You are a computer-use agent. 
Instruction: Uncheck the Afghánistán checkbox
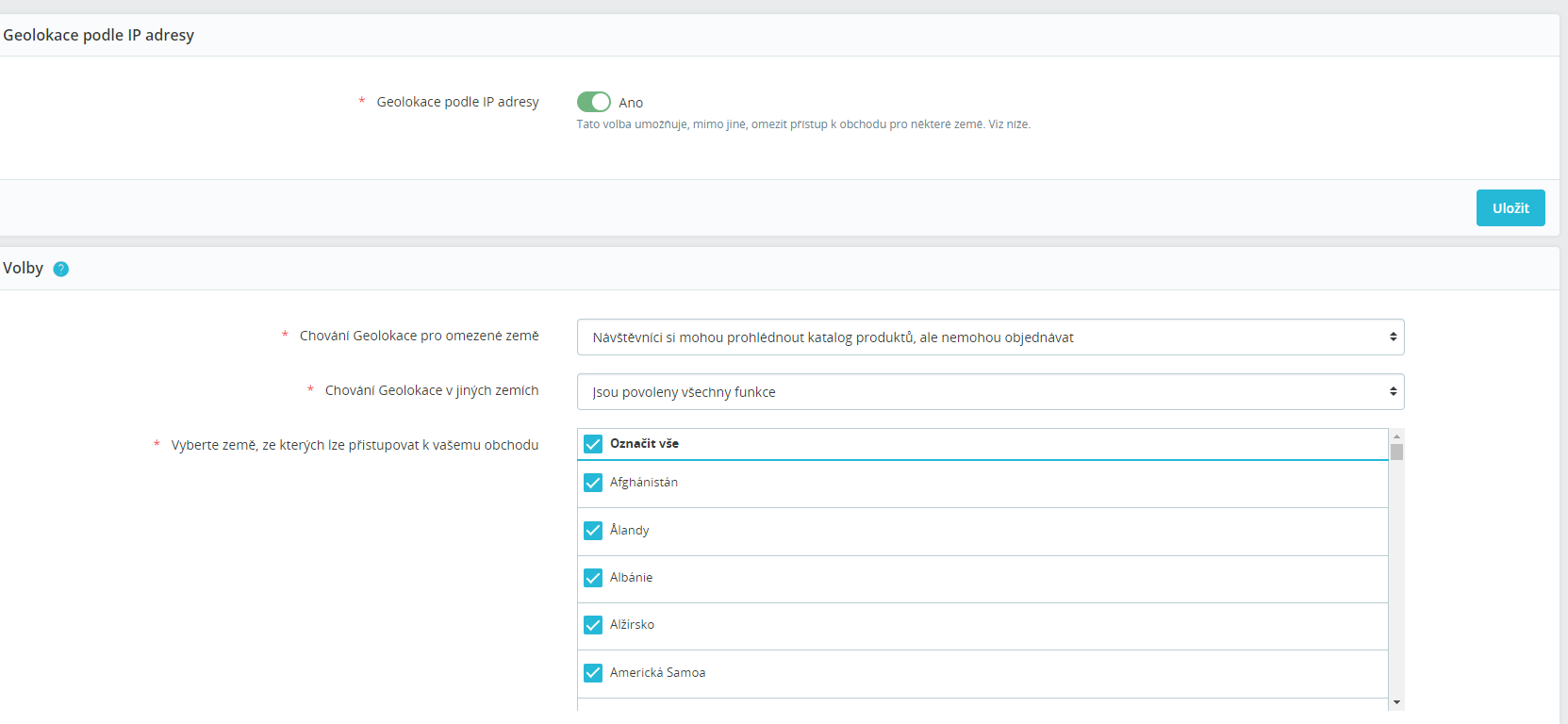[x=593, y=483]
